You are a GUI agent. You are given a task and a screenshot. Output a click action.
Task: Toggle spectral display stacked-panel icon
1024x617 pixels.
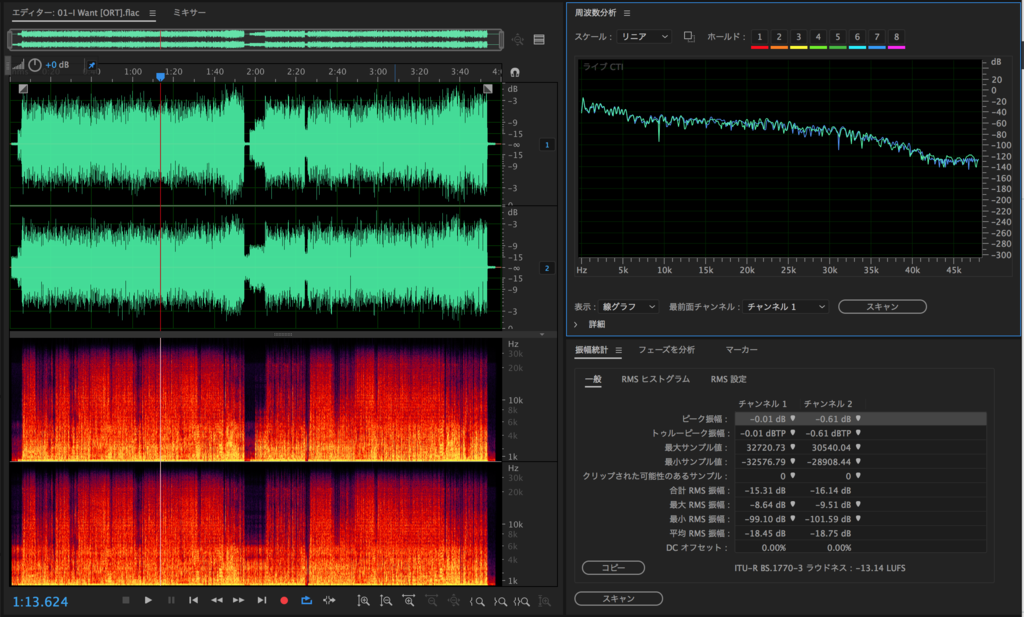click(x=539, y=40)
